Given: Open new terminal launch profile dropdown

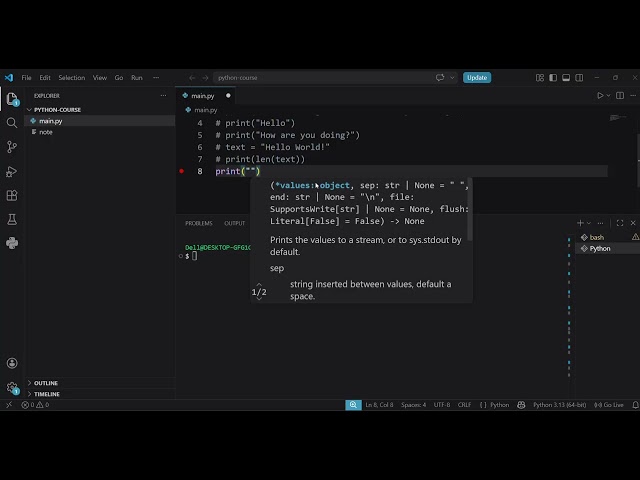Looking at the screenshot, I should tap(589, 223).
